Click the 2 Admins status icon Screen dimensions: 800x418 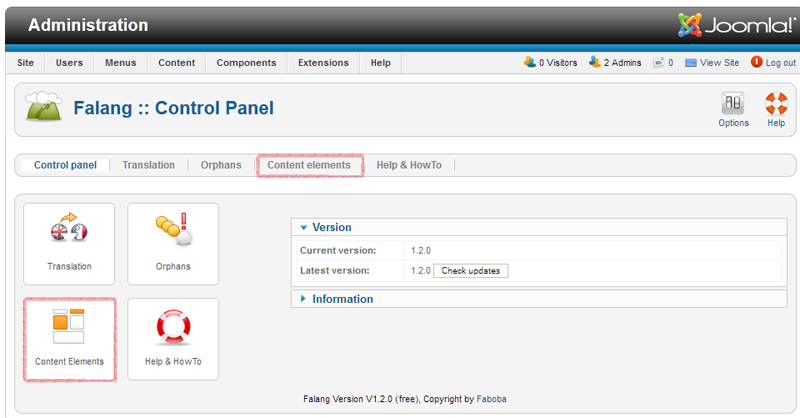click(594, 62)
